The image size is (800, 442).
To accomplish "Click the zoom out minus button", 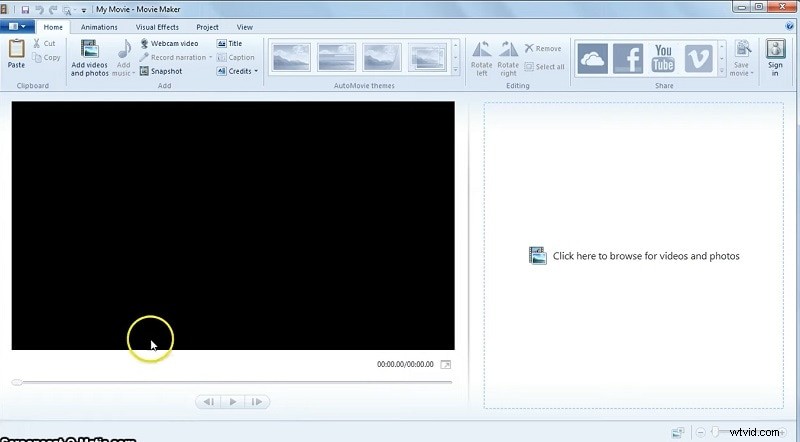I will click(x=701, y=433).
